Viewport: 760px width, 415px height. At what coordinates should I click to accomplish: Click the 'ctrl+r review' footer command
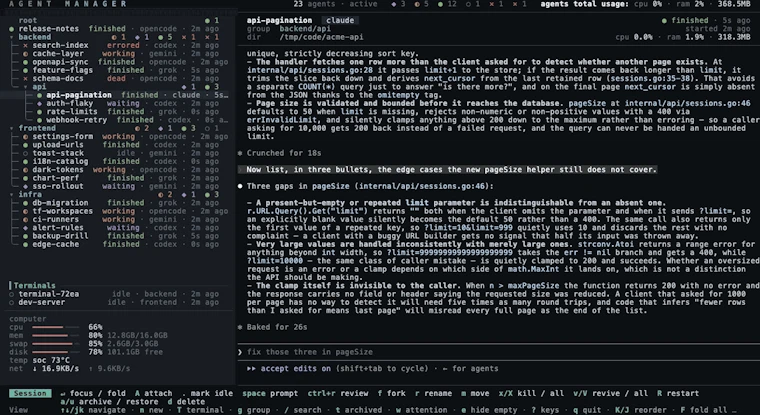(340, 393)
